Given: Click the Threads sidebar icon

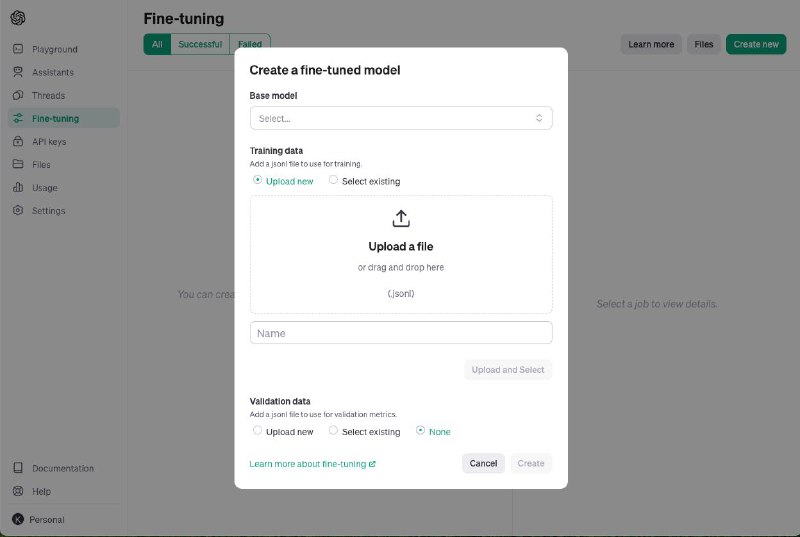Looking at the screenshot, I should [x=18, y=95].
